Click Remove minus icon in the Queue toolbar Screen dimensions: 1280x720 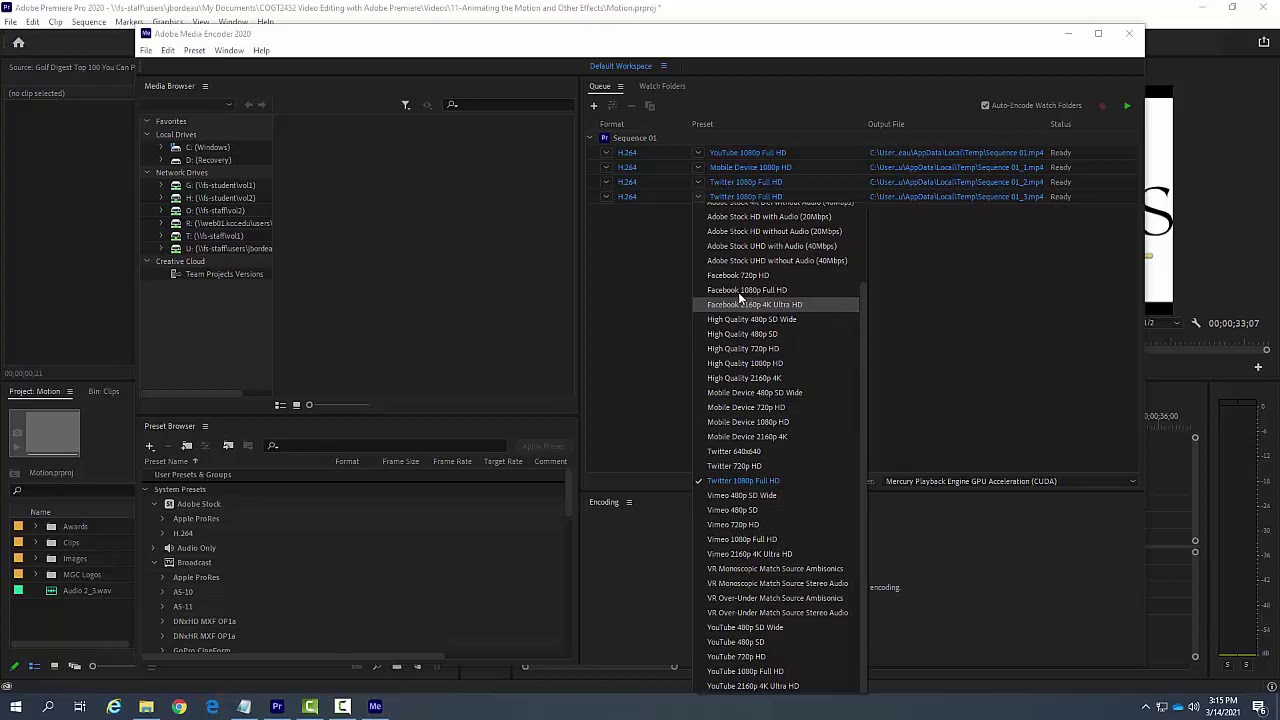631,105
